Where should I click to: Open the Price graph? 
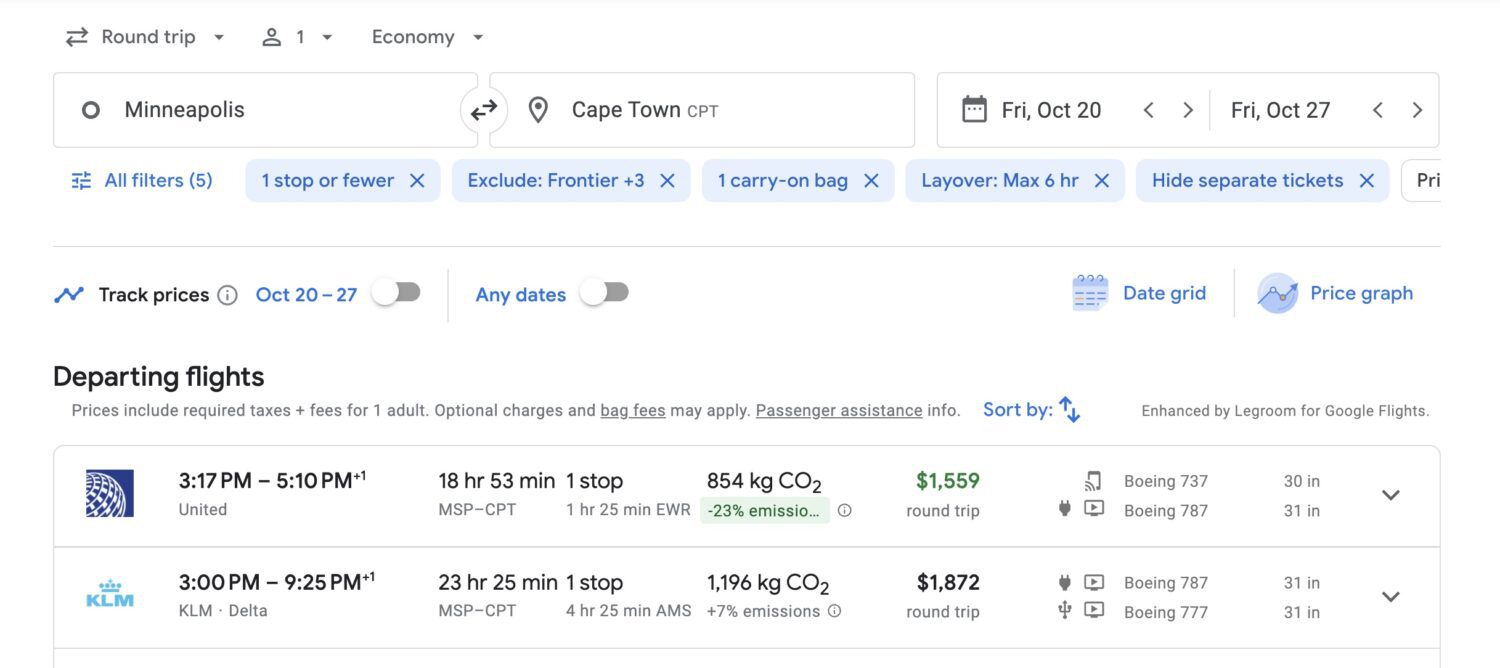(x=1336, y=294)
